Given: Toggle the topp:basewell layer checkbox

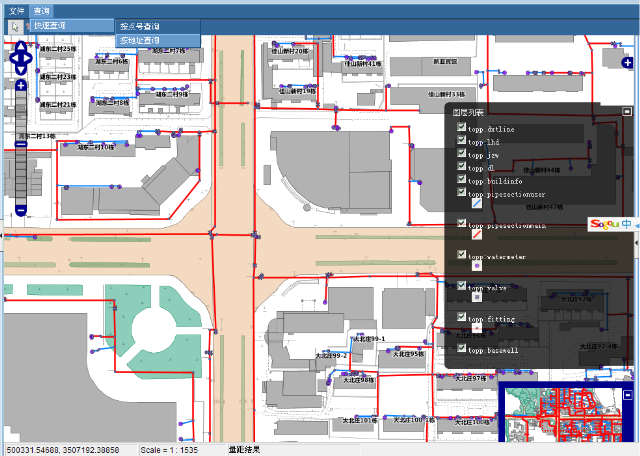Looking at the screenshot, I should point(462,348).
